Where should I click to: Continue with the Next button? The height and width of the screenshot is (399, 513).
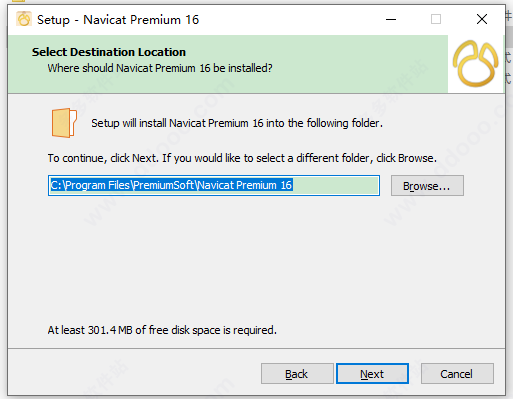coord(372,374)
